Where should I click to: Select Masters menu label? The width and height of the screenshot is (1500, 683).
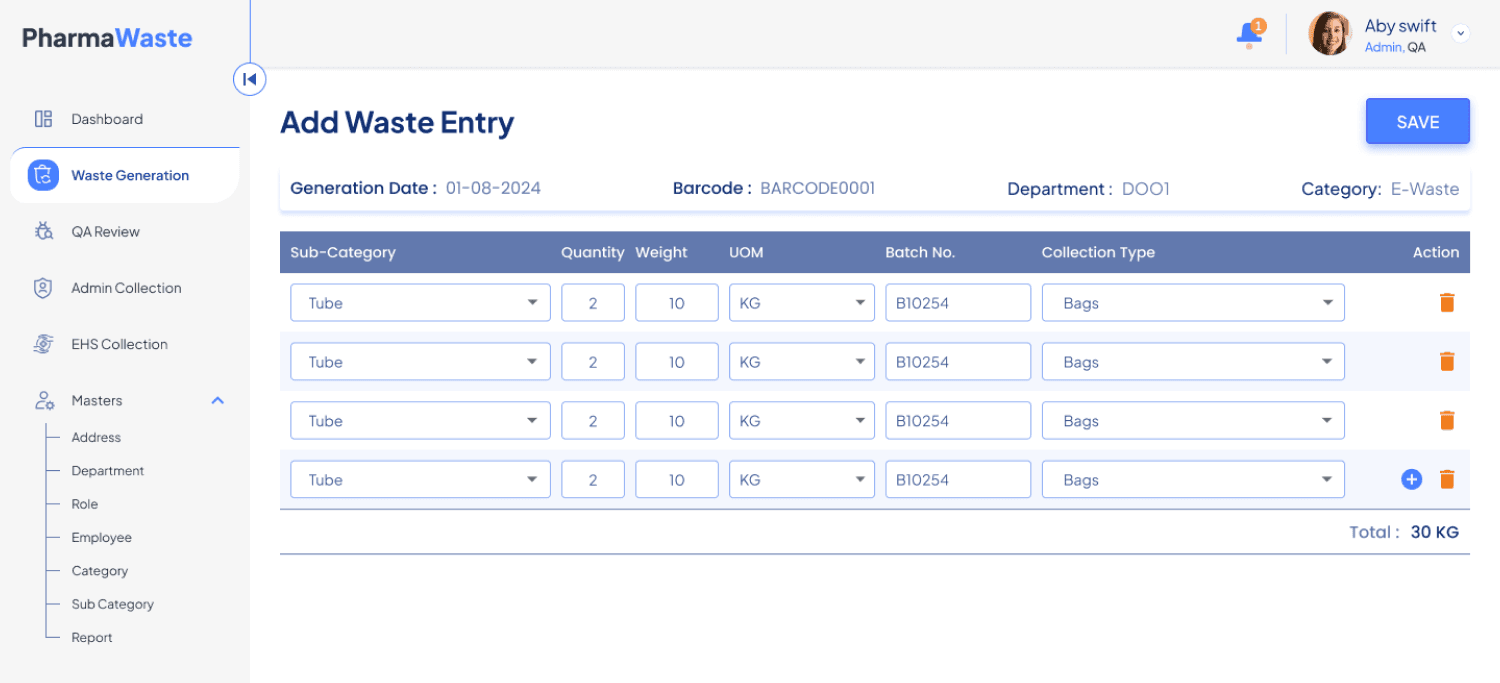point(97,400)
